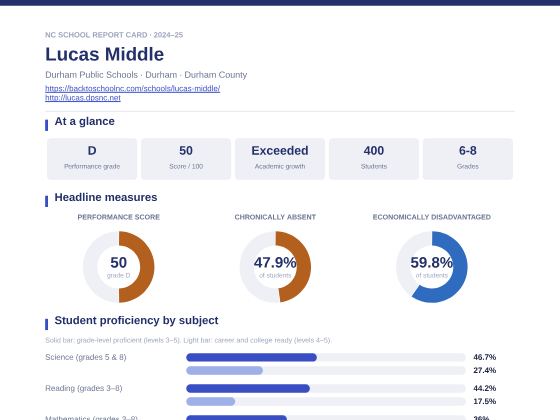Click the Reading (grades 3–8) label
The height and width of the screenshot is (420, 560).
tap(84, 388)
